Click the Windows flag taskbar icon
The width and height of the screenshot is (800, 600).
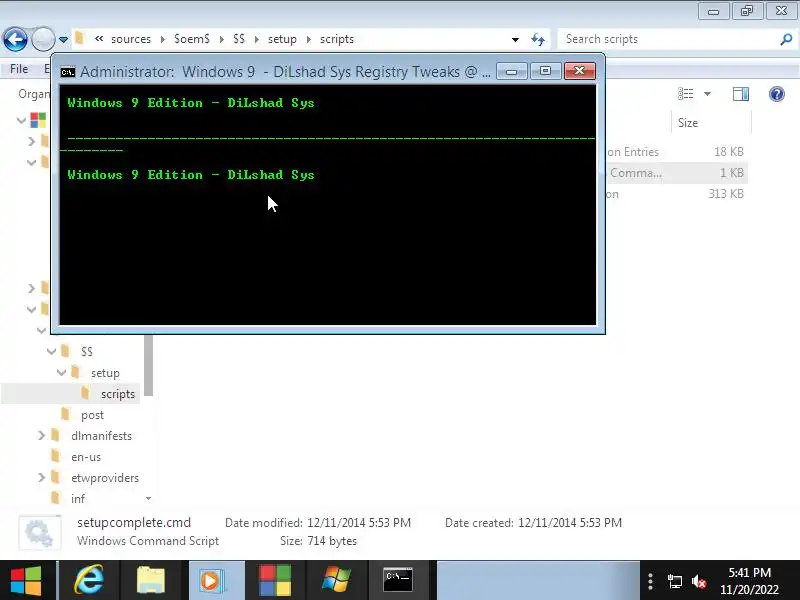pyautogui.click(x=336, y=580)
